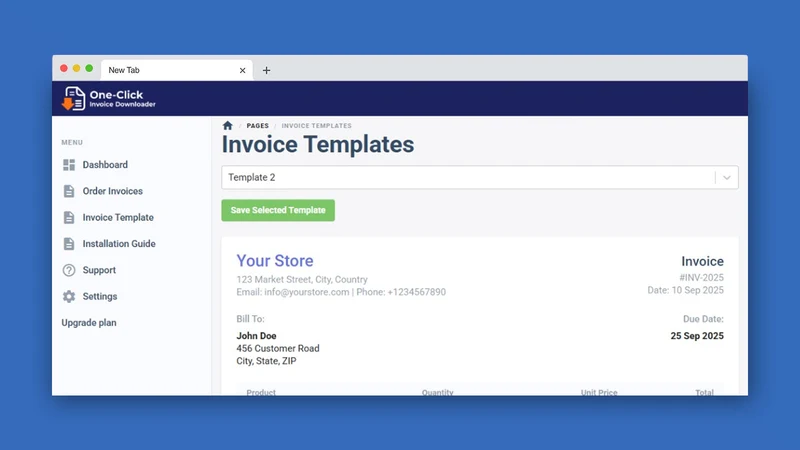The height and width of the screenshot is (450, 800).
Task: Click the Bill To: label
Action: point(250,319)
